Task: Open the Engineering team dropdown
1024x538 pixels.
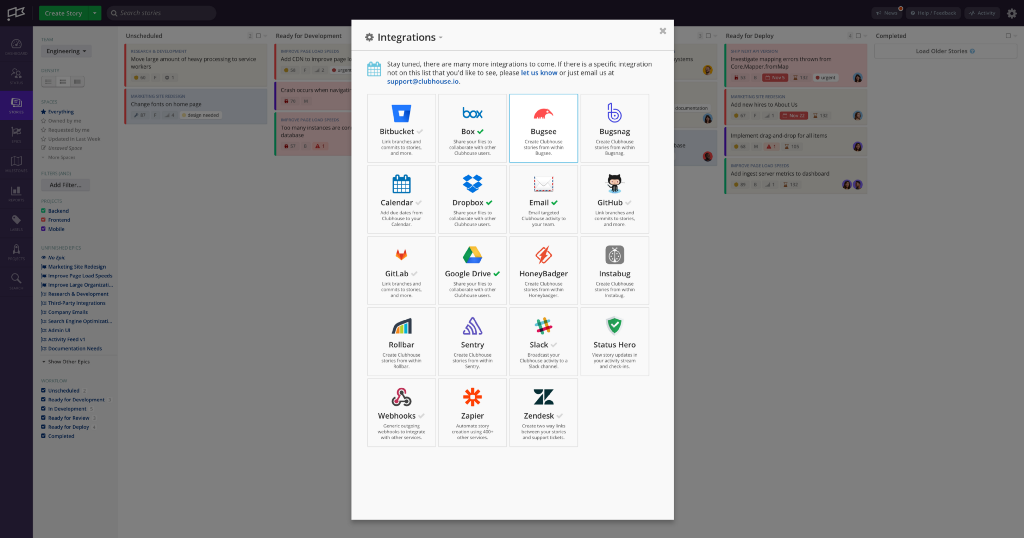Action: (x=66, y=51)
